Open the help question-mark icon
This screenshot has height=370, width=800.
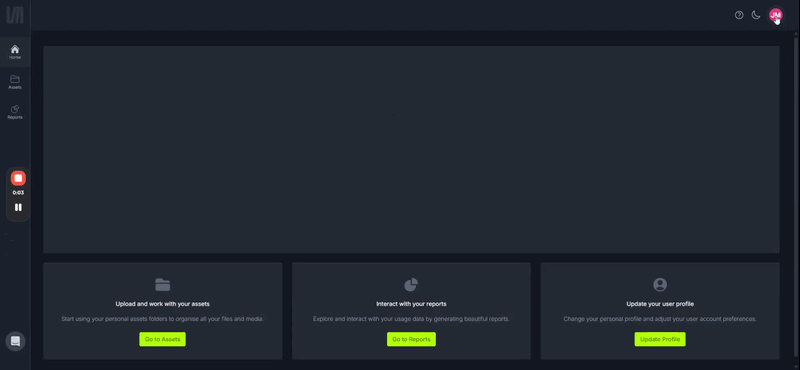(x=739, y=15)
